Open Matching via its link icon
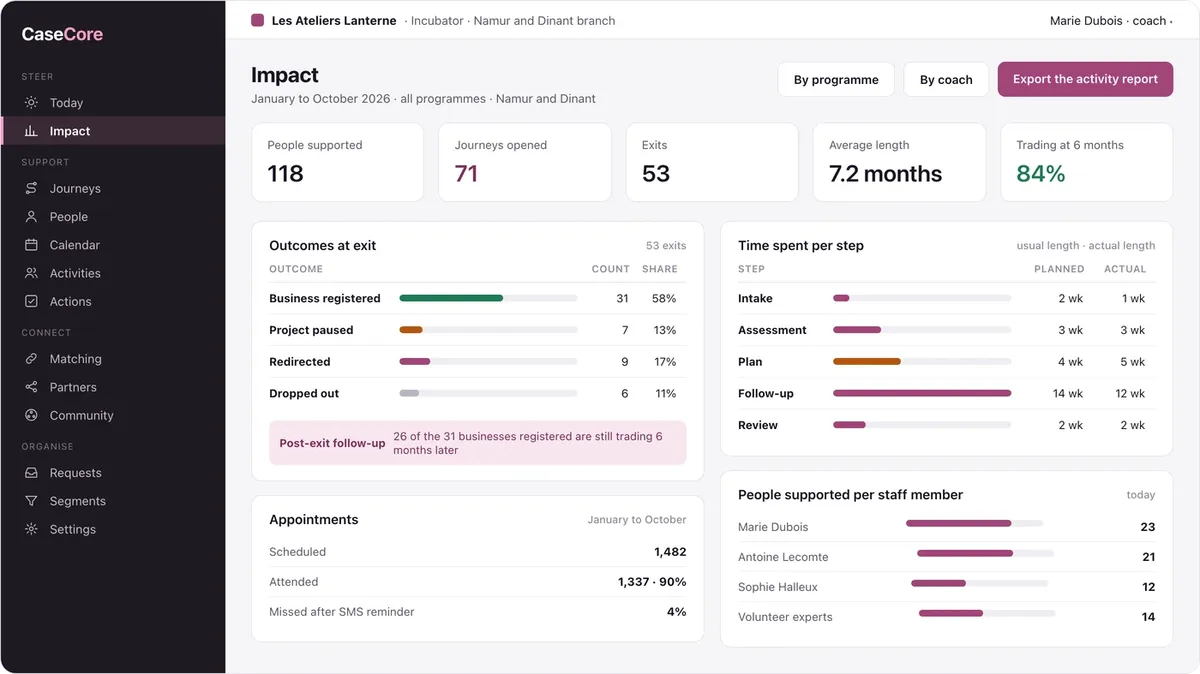 pyautogui.click(x=31, y=359)
